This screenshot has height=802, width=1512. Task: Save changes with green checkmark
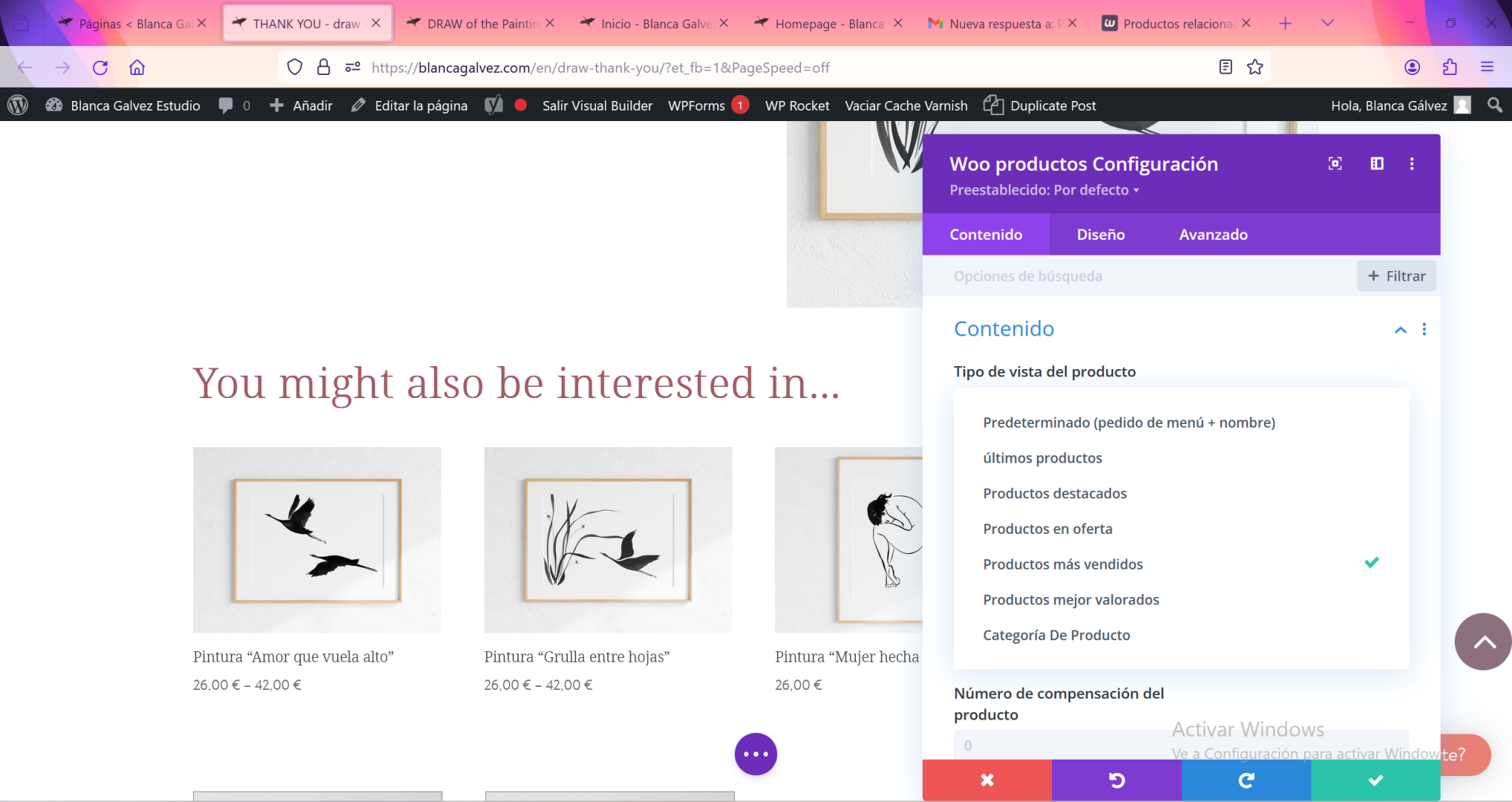(x=1375, y=780)
